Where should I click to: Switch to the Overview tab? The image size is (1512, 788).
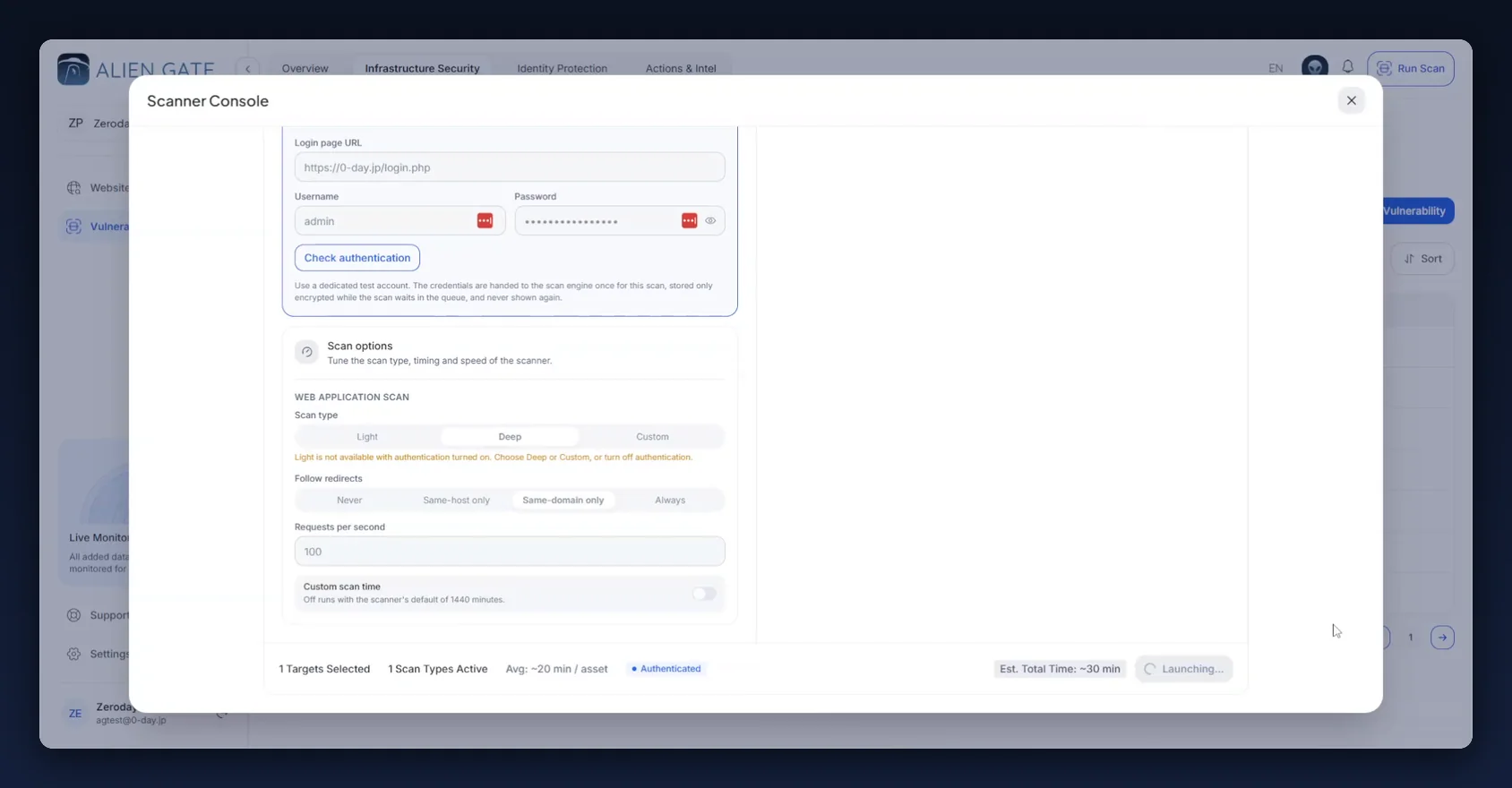305,68
